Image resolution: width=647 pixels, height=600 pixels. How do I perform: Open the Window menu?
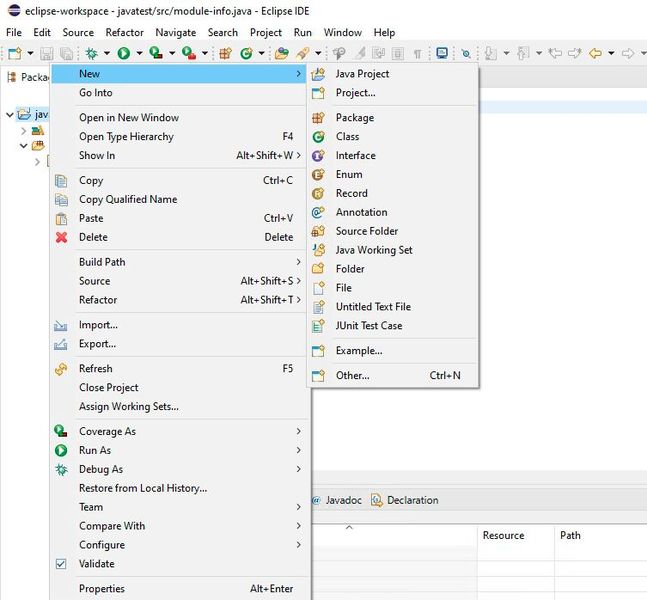point(343,33)
